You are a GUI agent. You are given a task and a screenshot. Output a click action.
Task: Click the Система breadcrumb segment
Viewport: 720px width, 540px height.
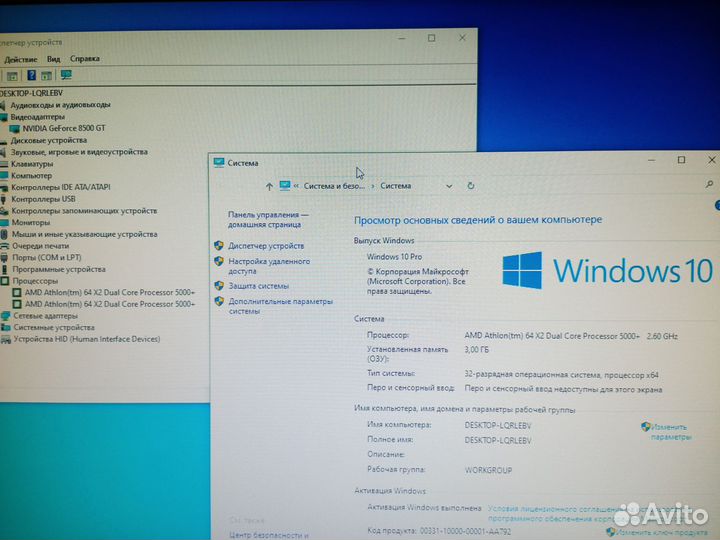396,186
